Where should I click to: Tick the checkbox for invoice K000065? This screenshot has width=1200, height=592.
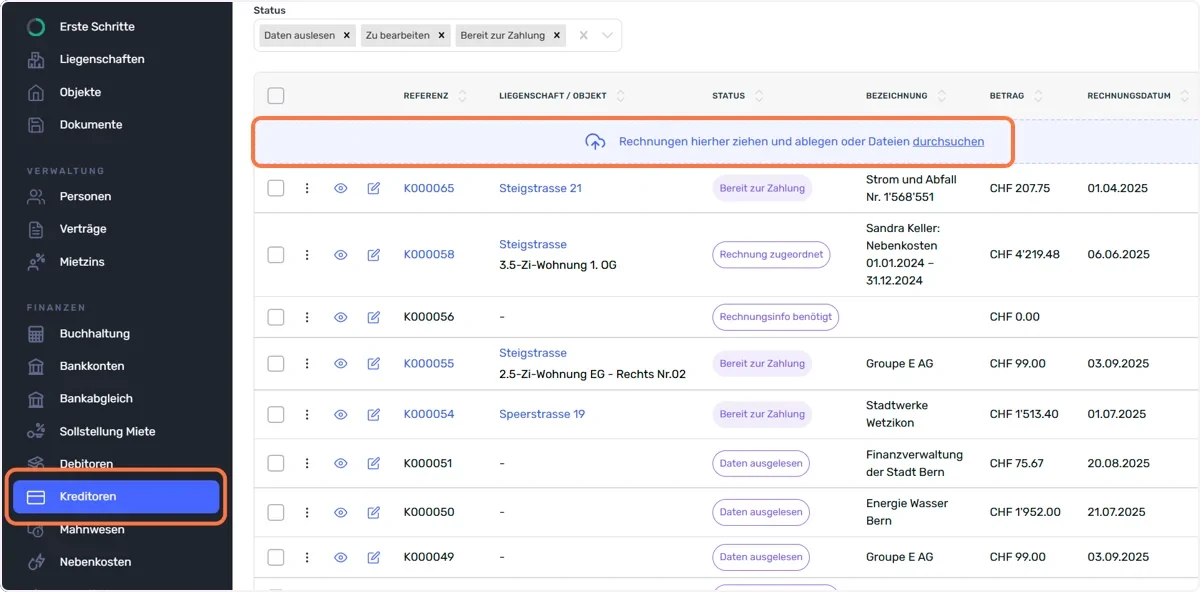pos(276,188)
